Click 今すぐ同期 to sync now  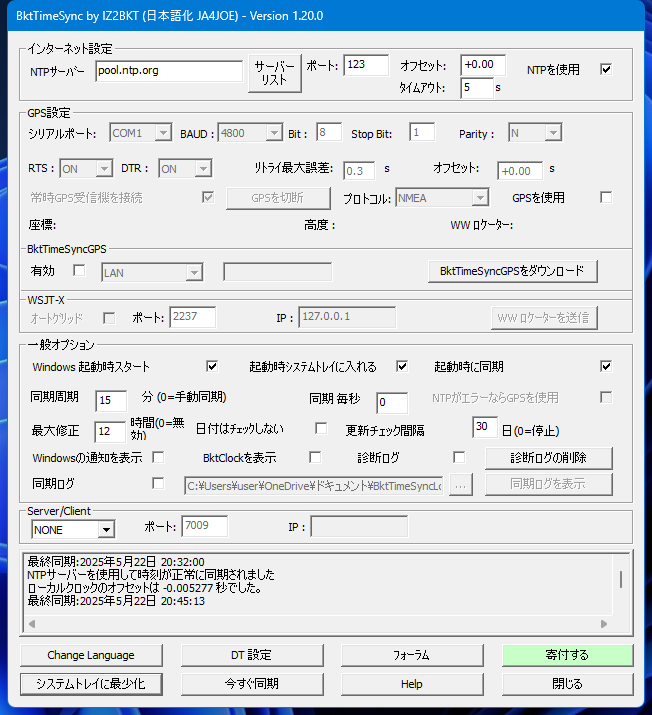pyautogui.click(x=252, y=684)
